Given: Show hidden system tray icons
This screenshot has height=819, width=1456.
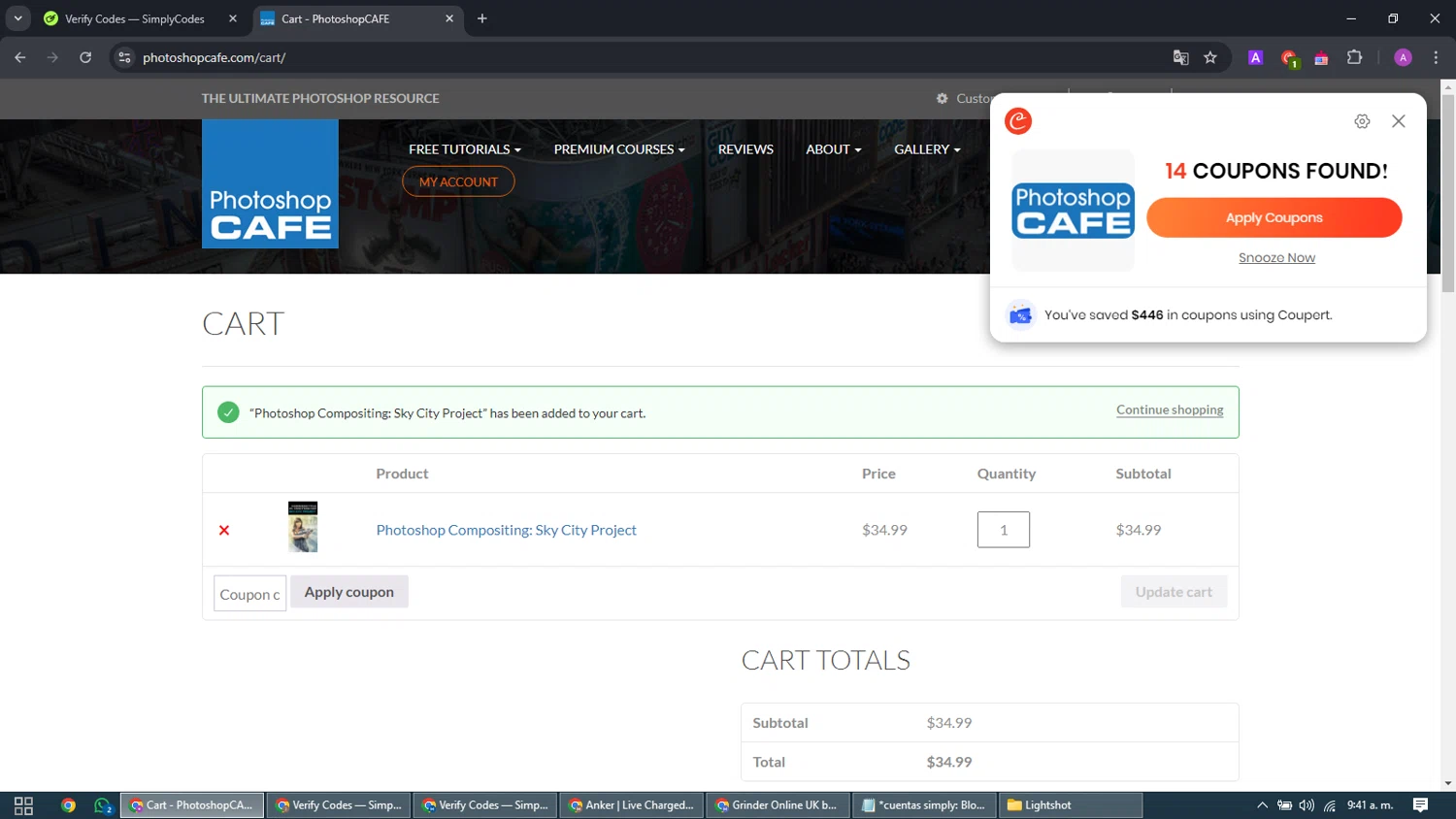Looking at the screenshot, I should click(x=1262, y=805).
